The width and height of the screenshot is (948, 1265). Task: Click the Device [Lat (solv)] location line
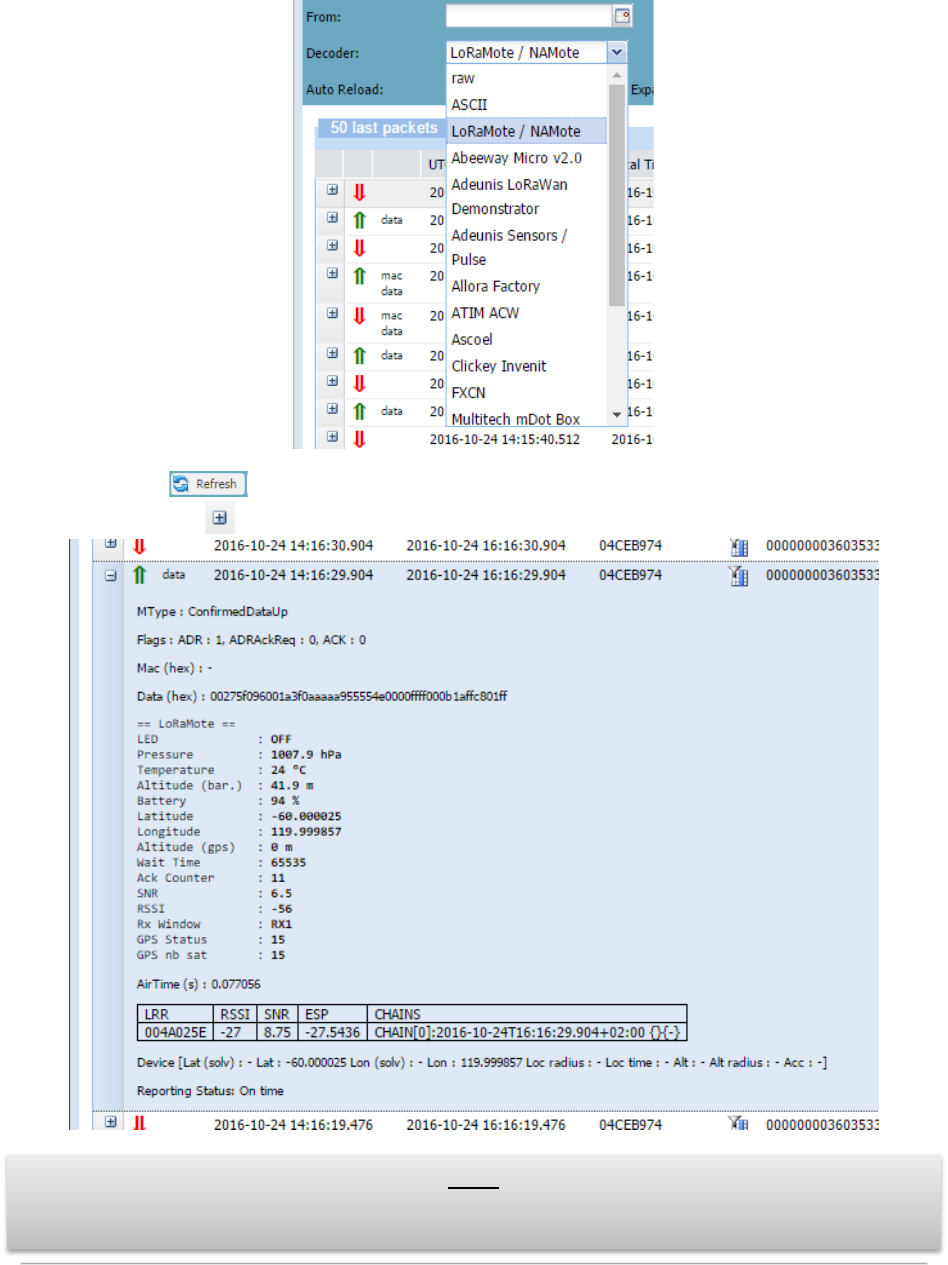pyautogui.click(x=481, y=1061)
